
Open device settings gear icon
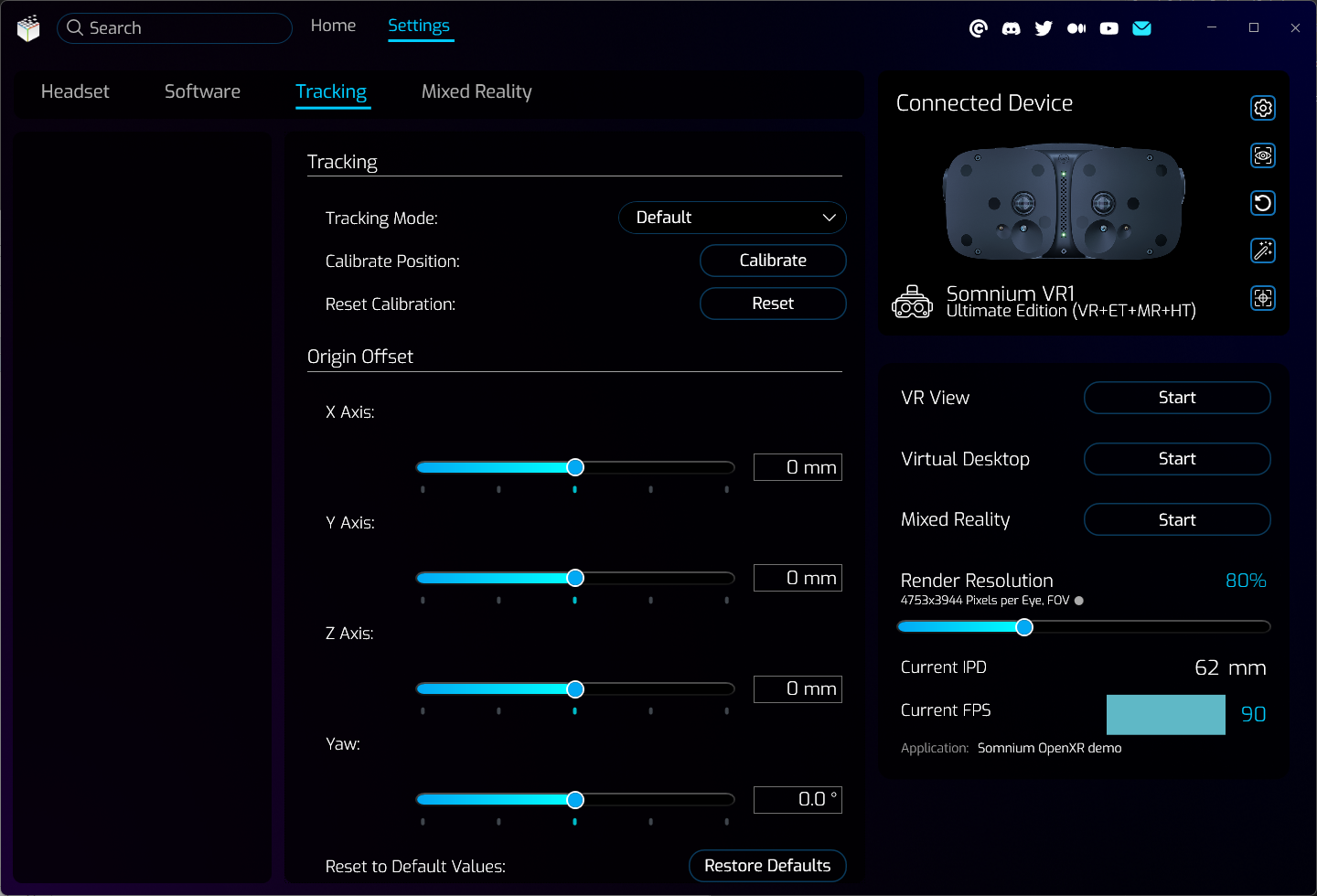[1262, 108]
